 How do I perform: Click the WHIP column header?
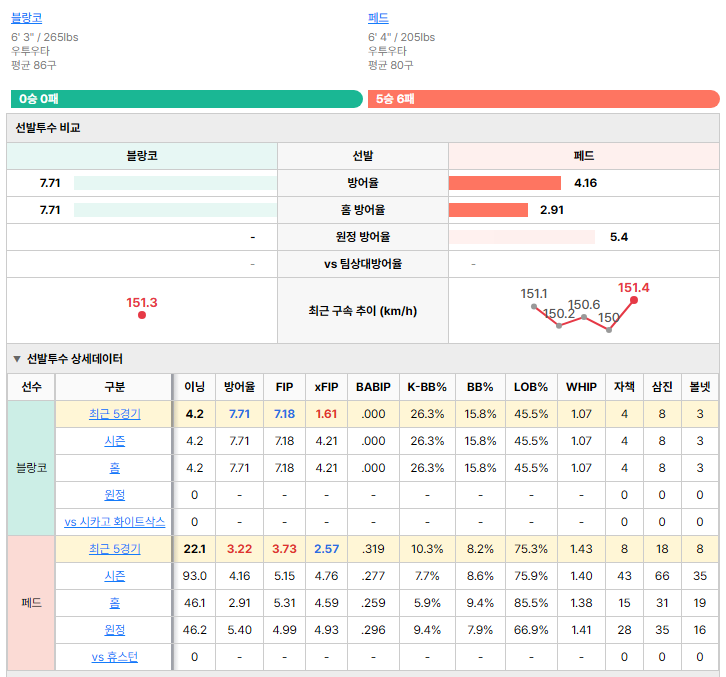pyautogui.click(x=581, y=387)
